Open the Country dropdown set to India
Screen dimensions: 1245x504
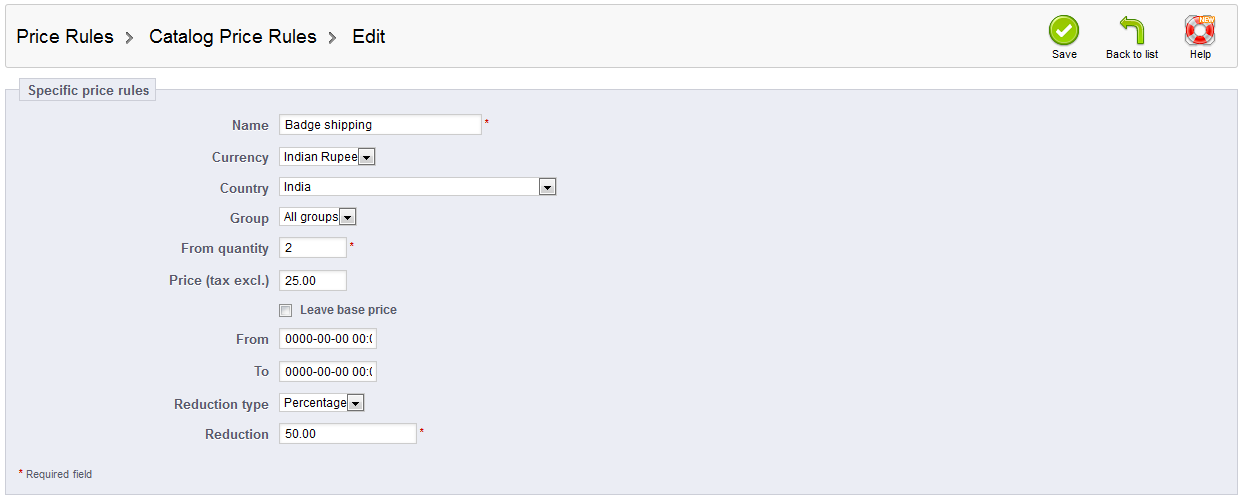tap(417, 187)
